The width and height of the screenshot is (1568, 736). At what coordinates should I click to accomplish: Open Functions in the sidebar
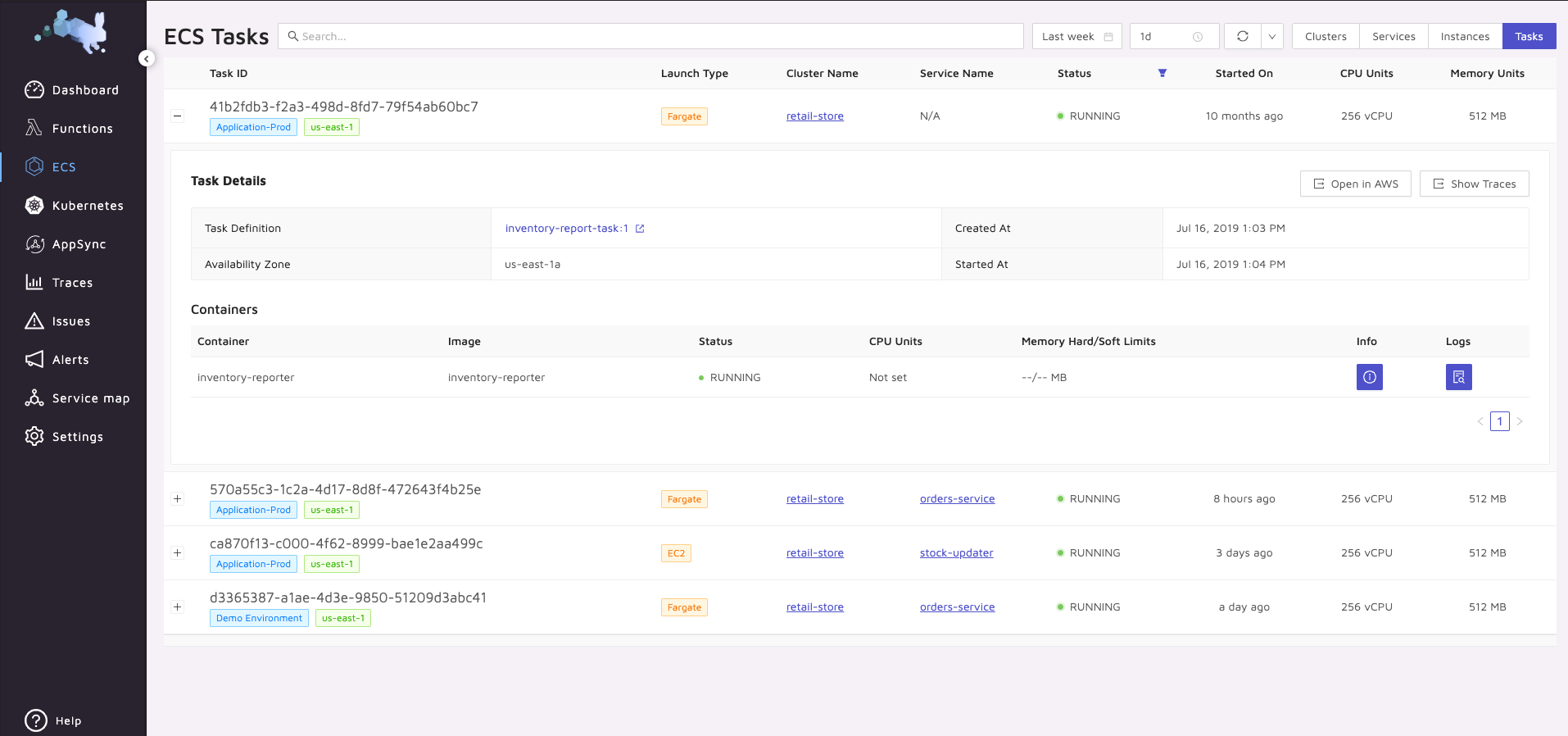[x=69, y=129]
